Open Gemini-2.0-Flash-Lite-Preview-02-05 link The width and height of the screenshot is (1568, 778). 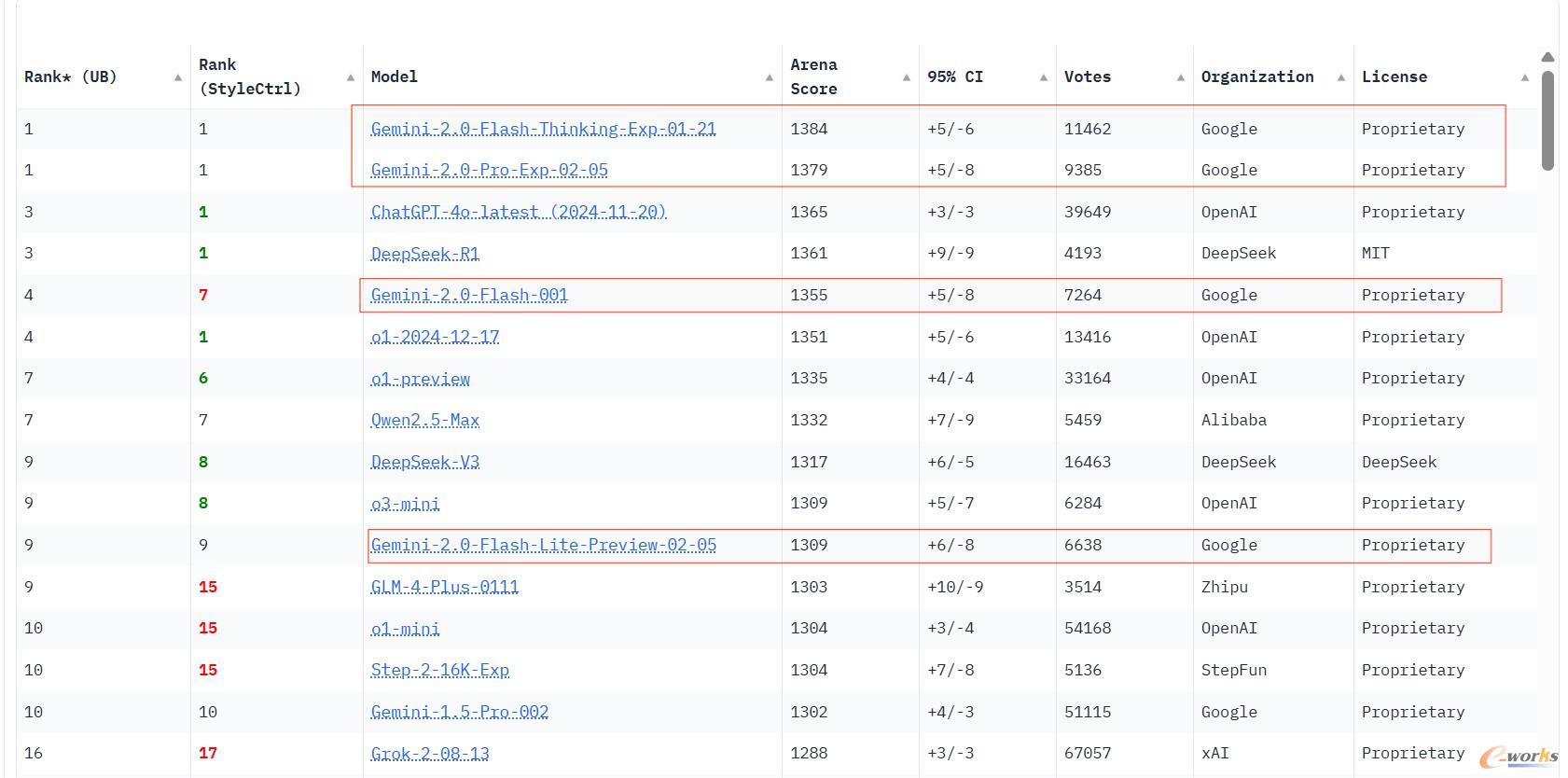pyautogui.click(x=543, y=545)
